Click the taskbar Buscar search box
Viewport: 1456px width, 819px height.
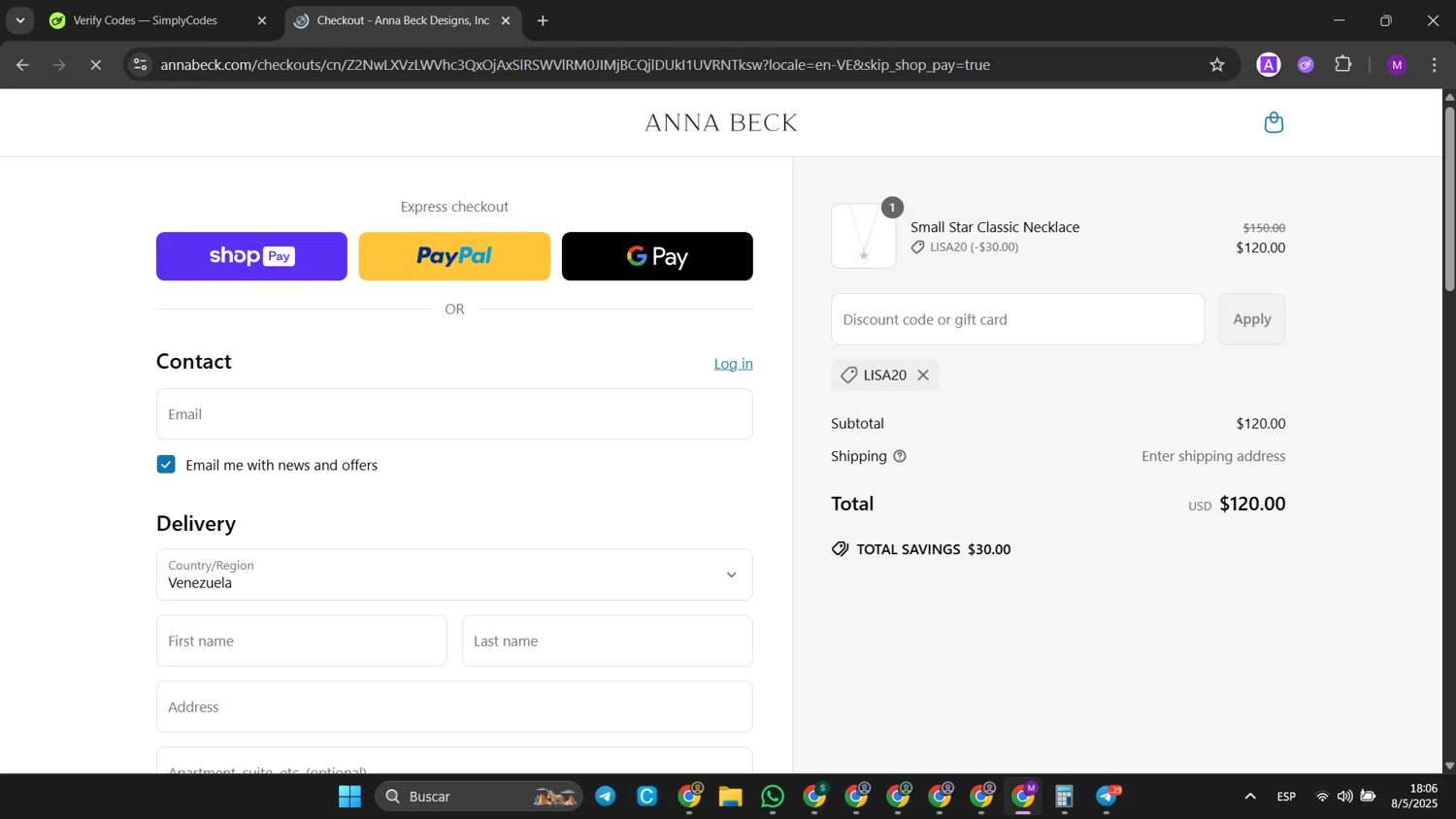tap(479, 797)
